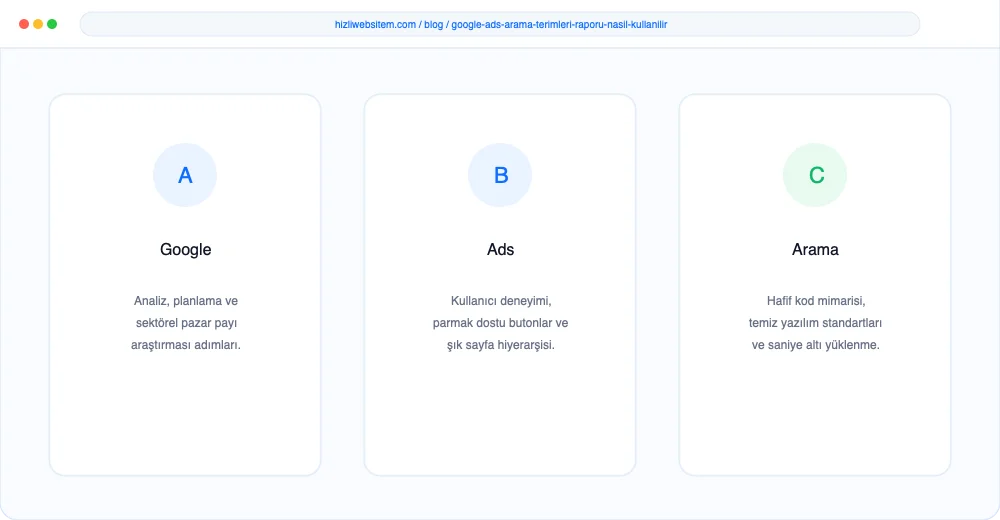1000x520 pixels.
Task: Click text 'temiz yazılım standartları'
Action: tap(816, 323)
